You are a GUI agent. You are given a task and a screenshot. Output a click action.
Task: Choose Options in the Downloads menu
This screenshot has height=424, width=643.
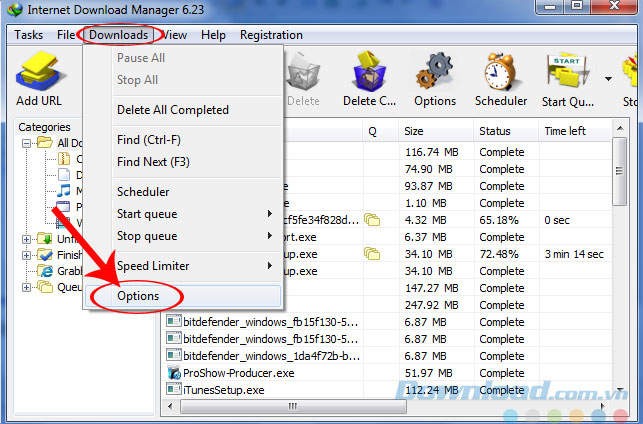click(183, 296)
